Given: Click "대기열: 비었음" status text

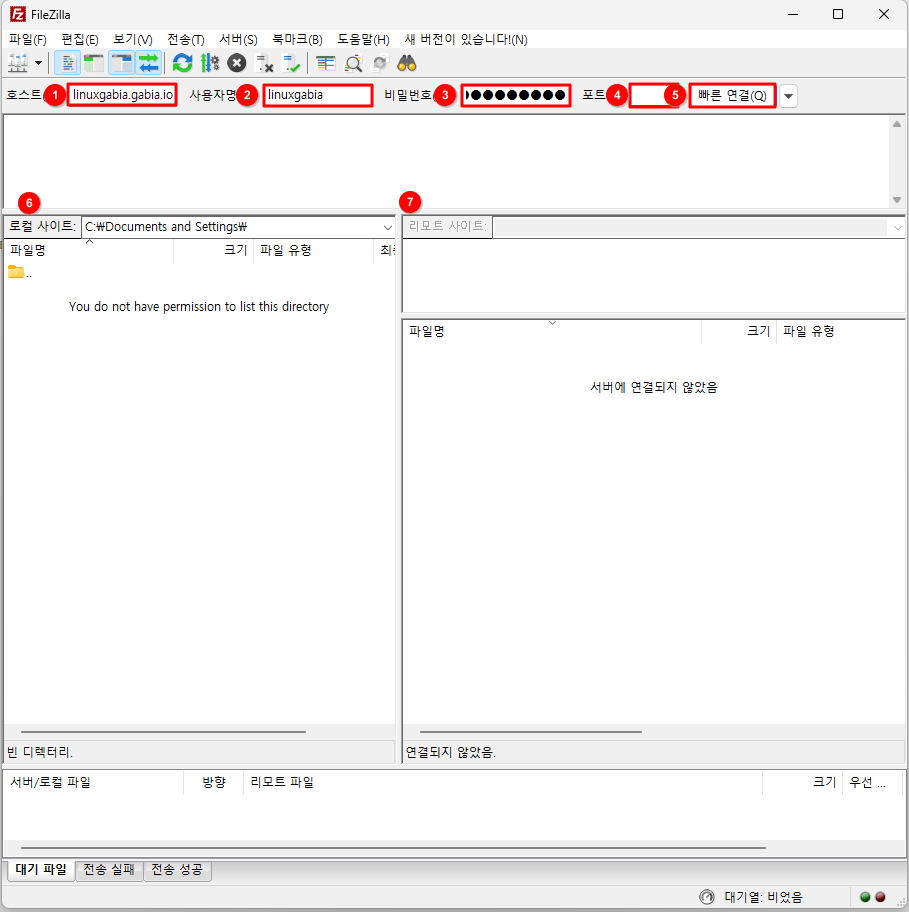Looking at the screenshot, I should coord(763,897).
